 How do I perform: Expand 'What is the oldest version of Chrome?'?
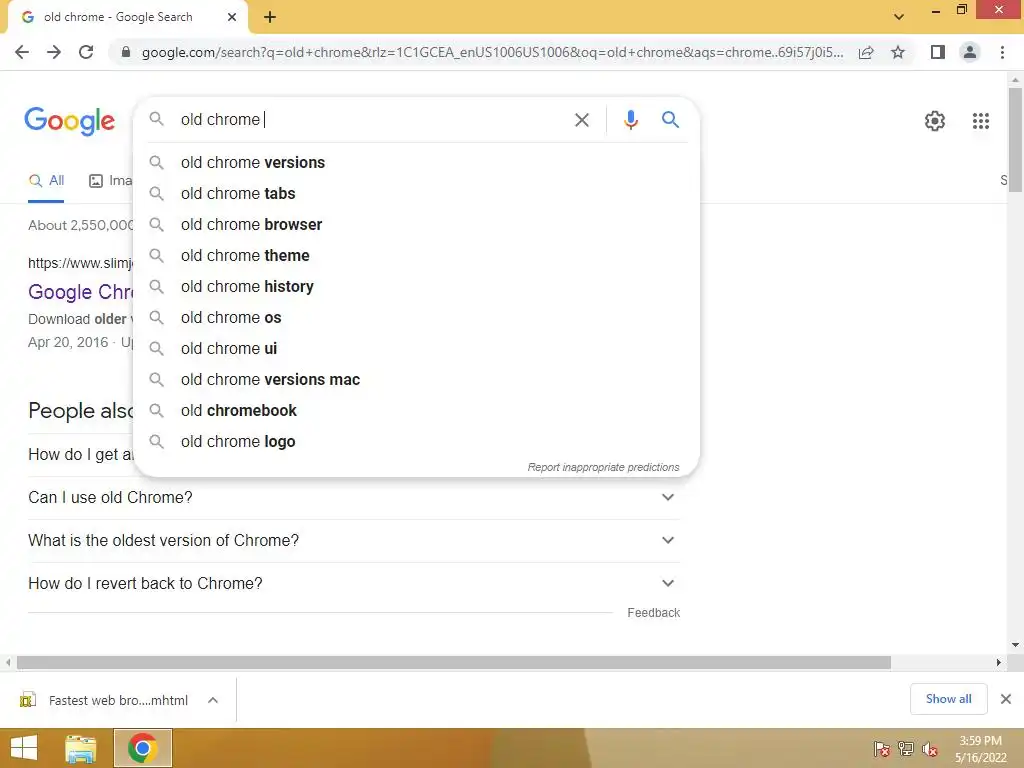(354, 541)
